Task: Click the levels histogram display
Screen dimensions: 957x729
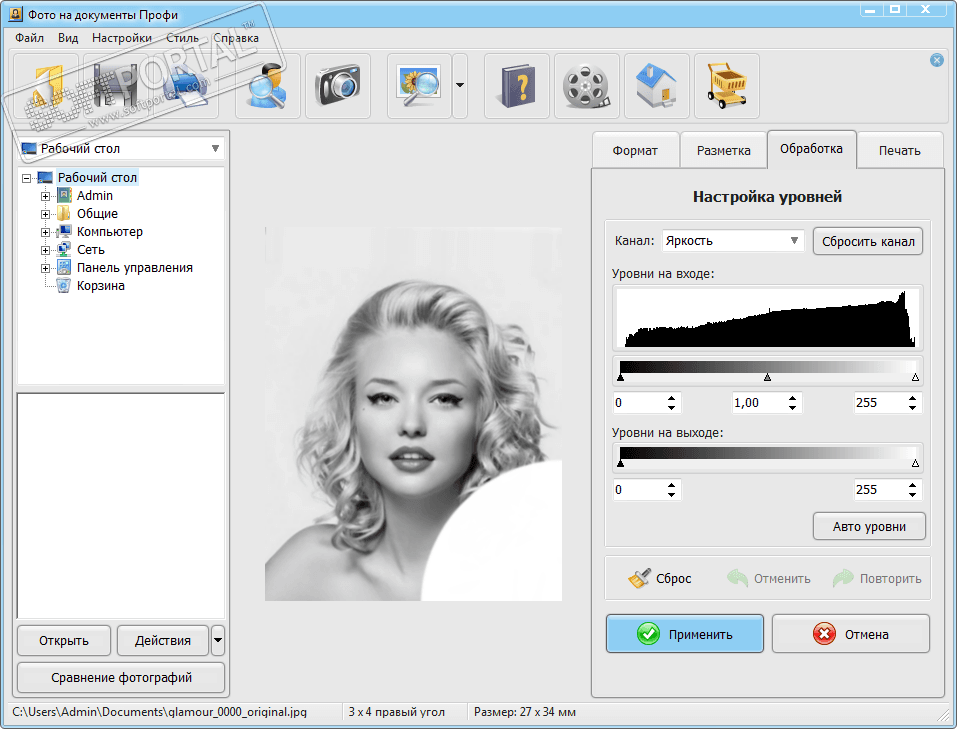Action: 768,318
